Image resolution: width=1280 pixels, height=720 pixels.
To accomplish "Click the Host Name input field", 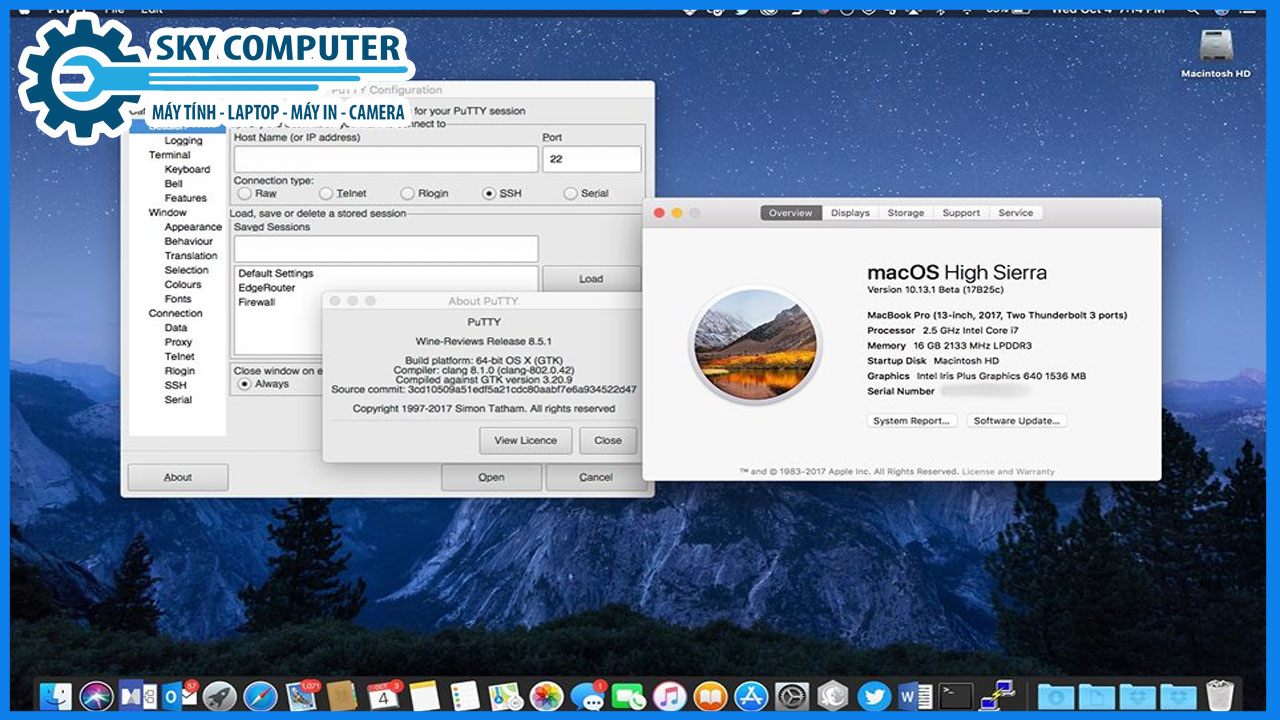I will (385, 159).
